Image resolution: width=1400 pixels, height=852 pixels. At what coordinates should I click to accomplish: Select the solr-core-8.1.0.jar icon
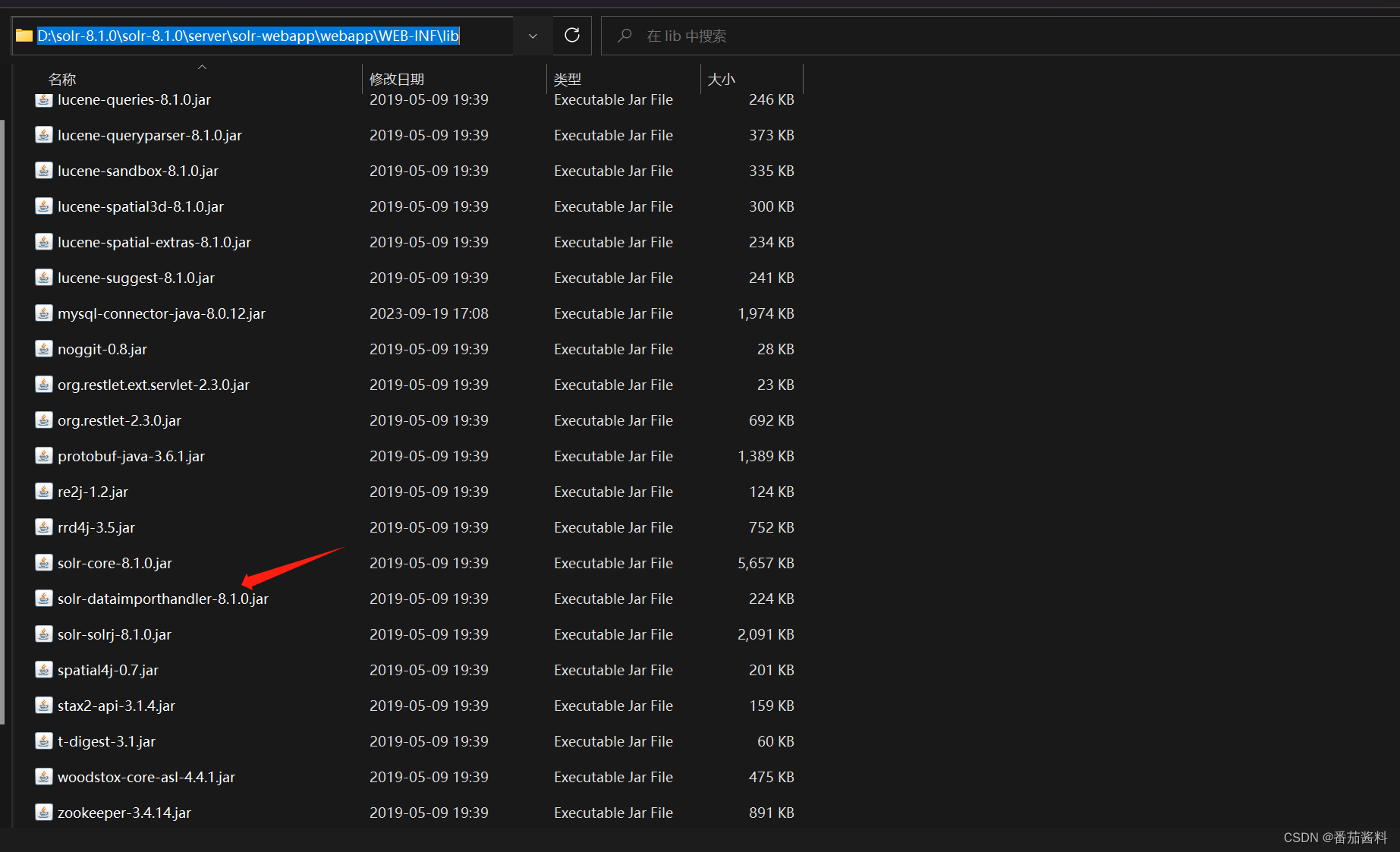point(44,563)
